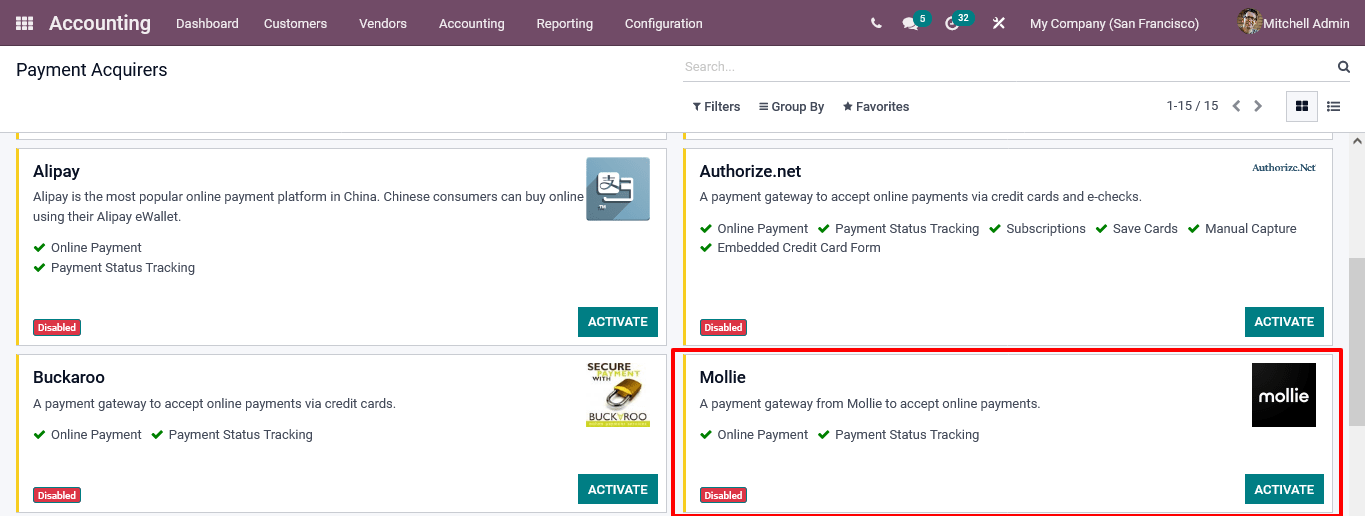The image size is (1365, 516).
Task: Activate the Mollie acquirer
Action: pyautogui.click(x=1284, y=489)
